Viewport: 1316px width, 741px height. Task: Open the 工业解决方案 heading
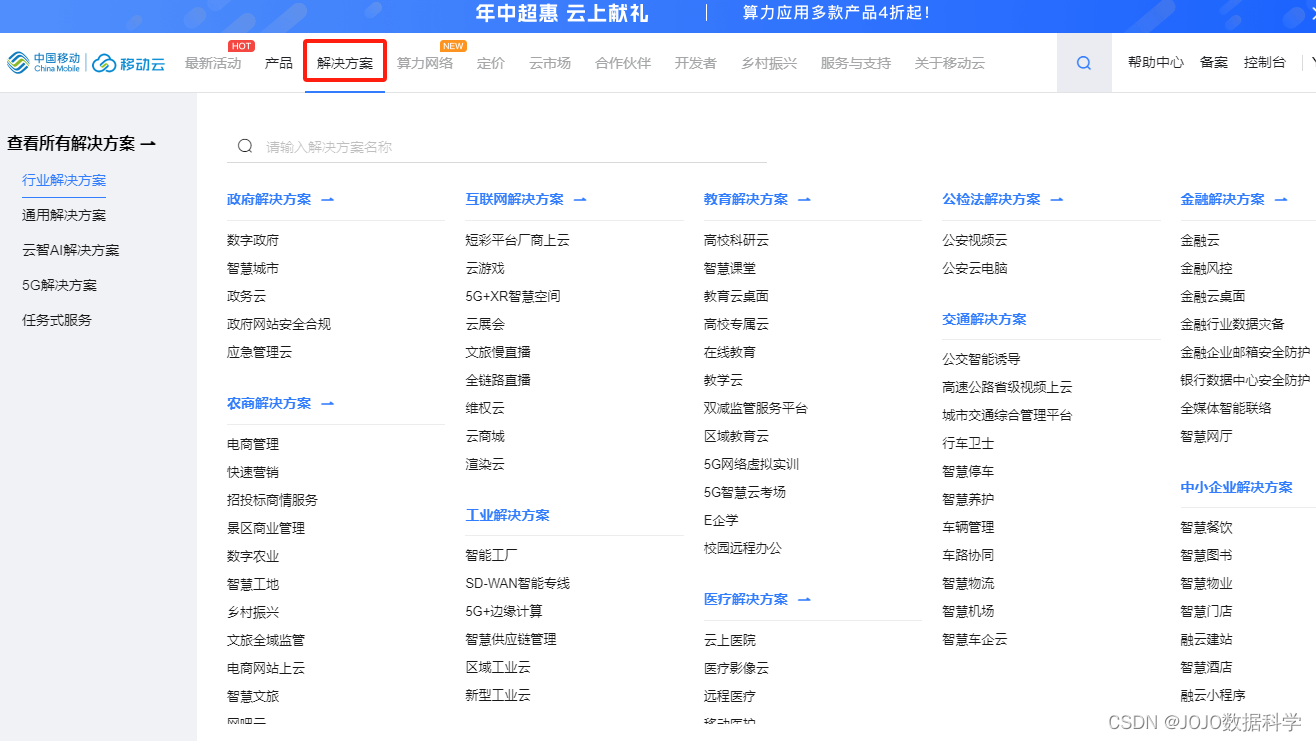point(508,516)
